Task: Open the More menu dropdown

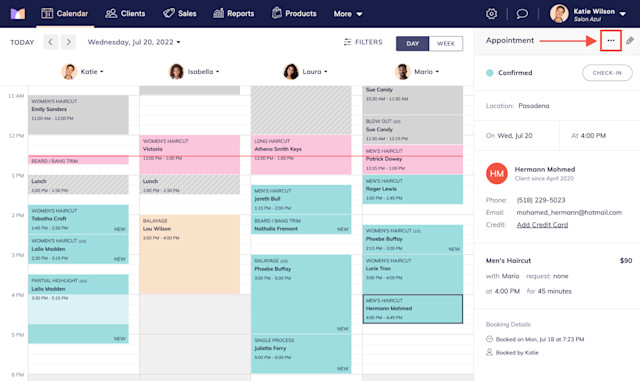Action: [x=348, y=14]
